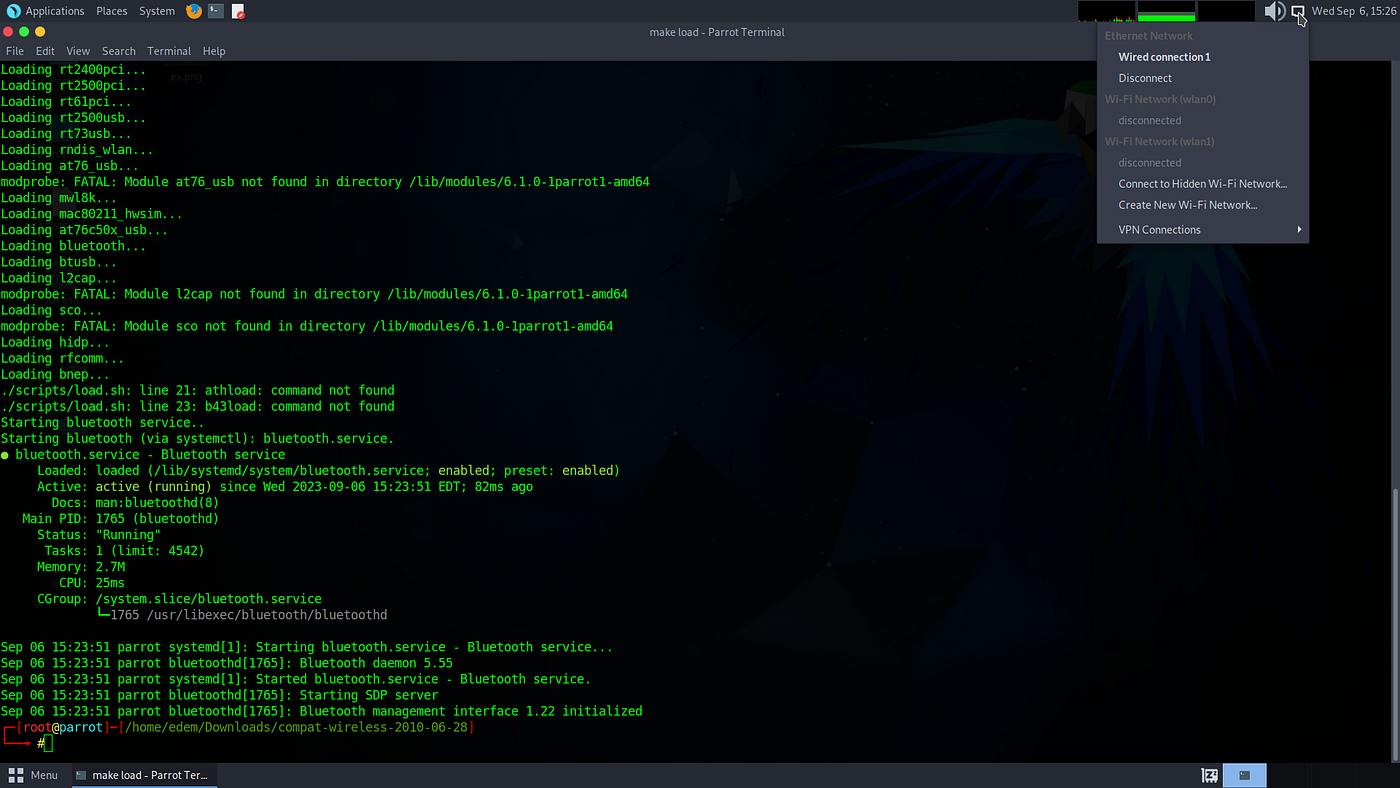Click the Menu grid icon in bottom panel
The width and height of the screenshot is (1400, 788).
click(x=16, y=775)
